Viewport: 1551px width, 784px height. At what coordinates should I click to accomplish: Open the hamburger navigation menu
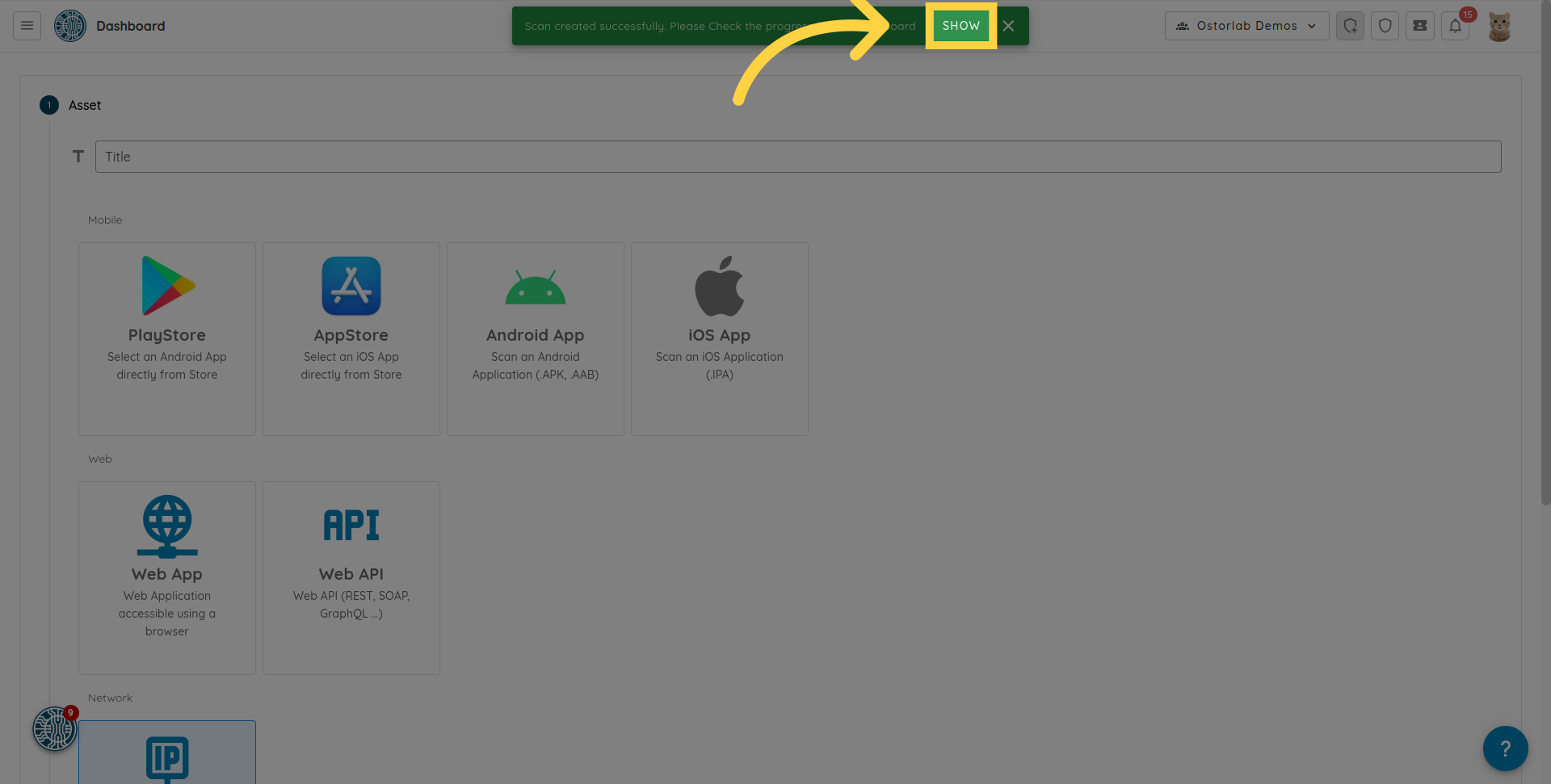[x=27, y=26]
